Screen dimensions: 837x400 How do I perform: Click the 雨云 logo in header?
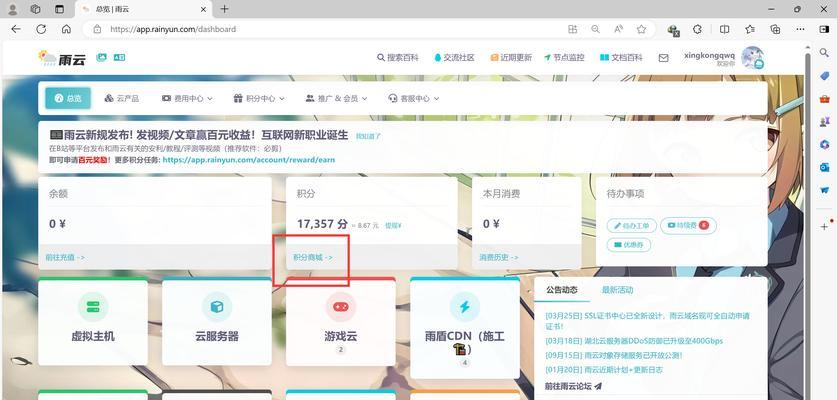point(62,58)
